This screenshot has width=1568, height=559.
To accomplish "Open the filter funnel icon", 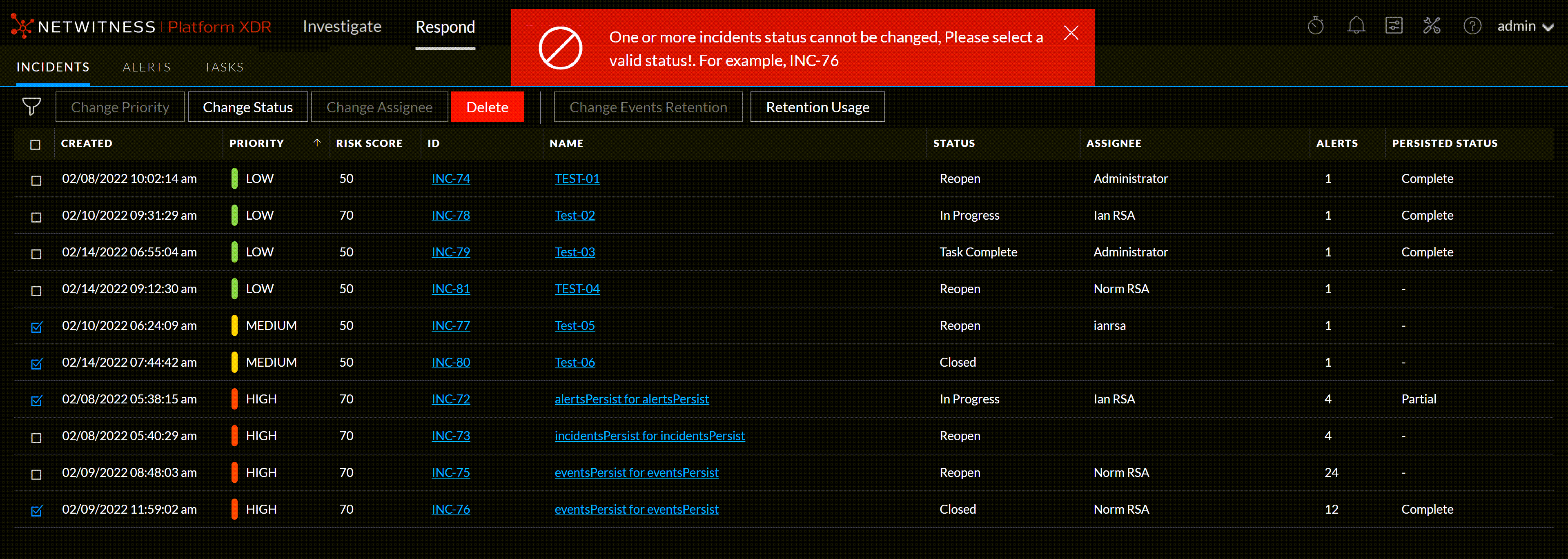I will (x=32, y=107).
